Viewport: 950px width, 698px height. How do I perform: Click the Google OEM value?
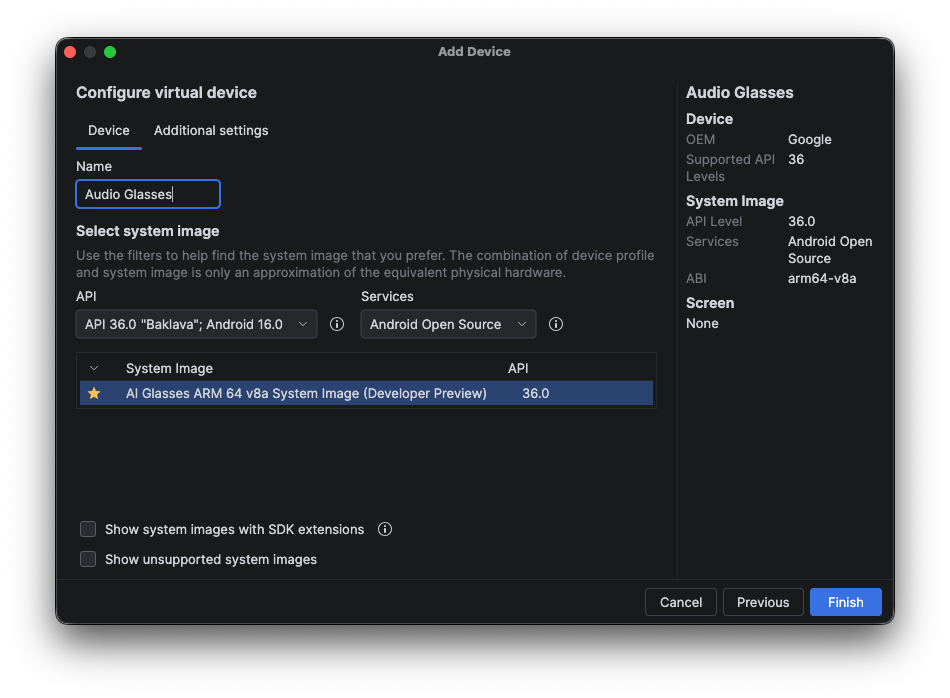809,139
